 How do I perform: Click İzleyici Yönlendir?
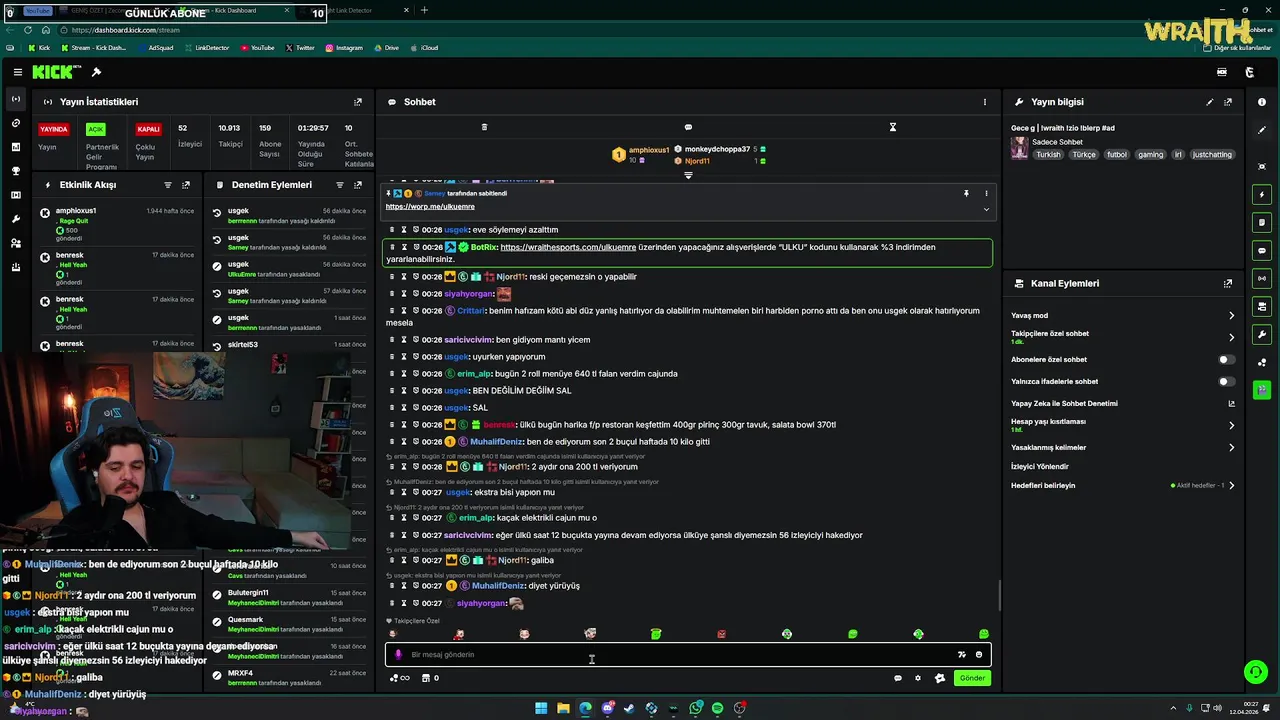[1040, 466]
